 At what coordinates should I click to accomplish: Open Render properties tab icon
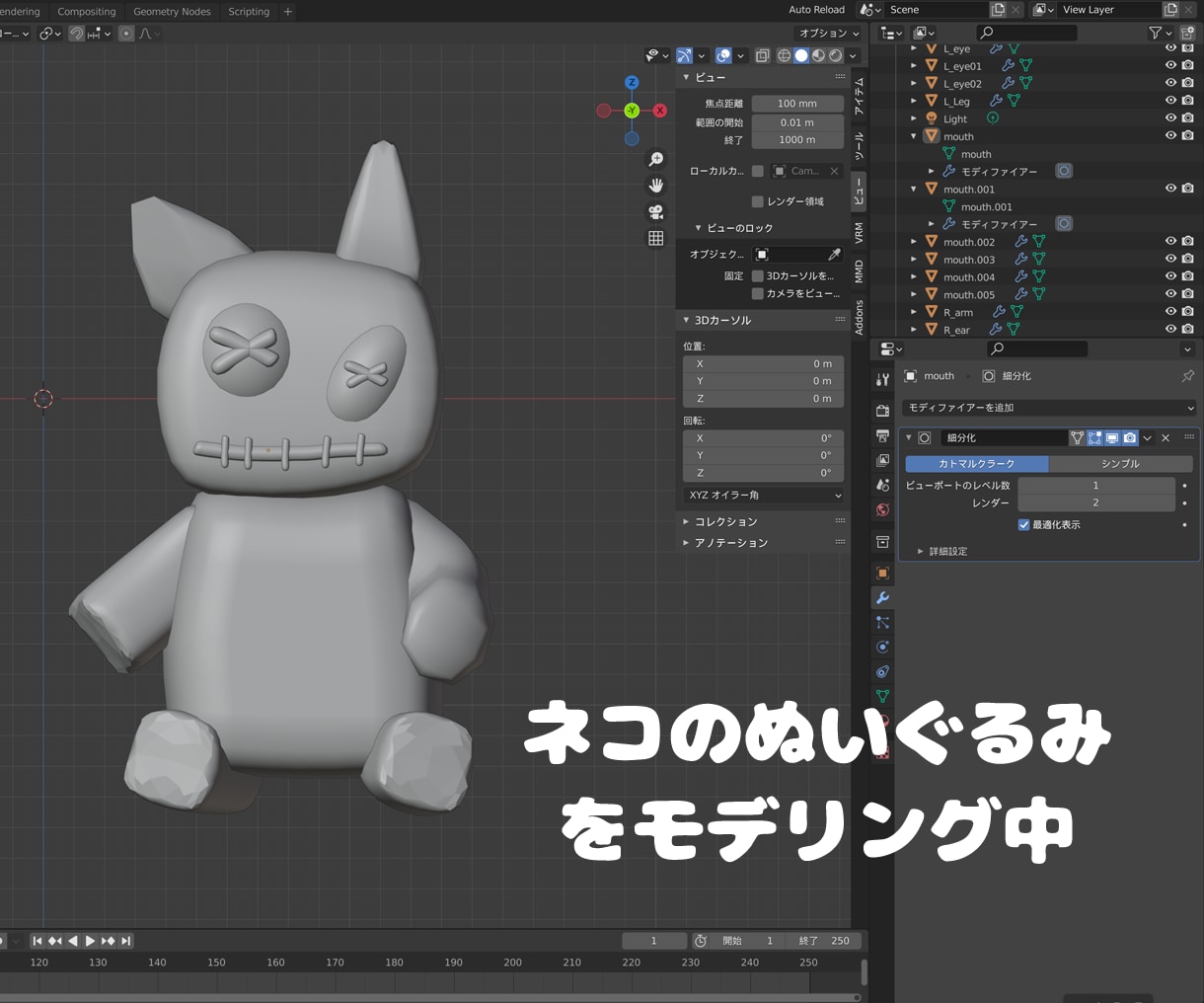[882, 410]
